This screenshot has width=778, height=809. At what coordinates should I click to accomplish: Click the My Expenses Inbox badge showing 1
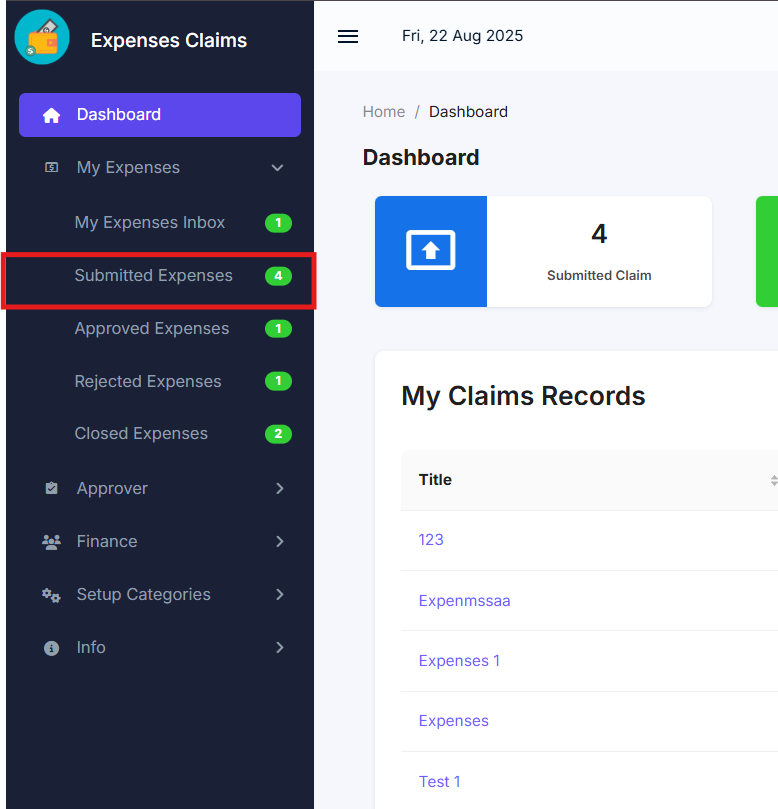click(x=278, y=223)
